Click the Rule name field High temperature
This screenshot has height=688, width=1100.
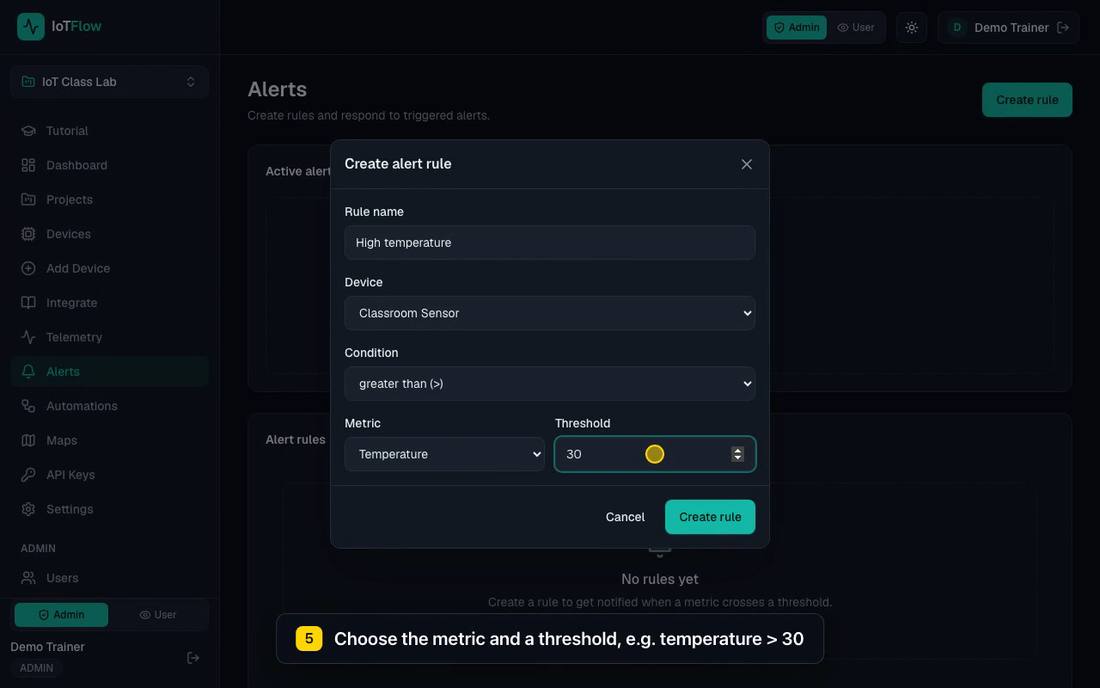549,243
